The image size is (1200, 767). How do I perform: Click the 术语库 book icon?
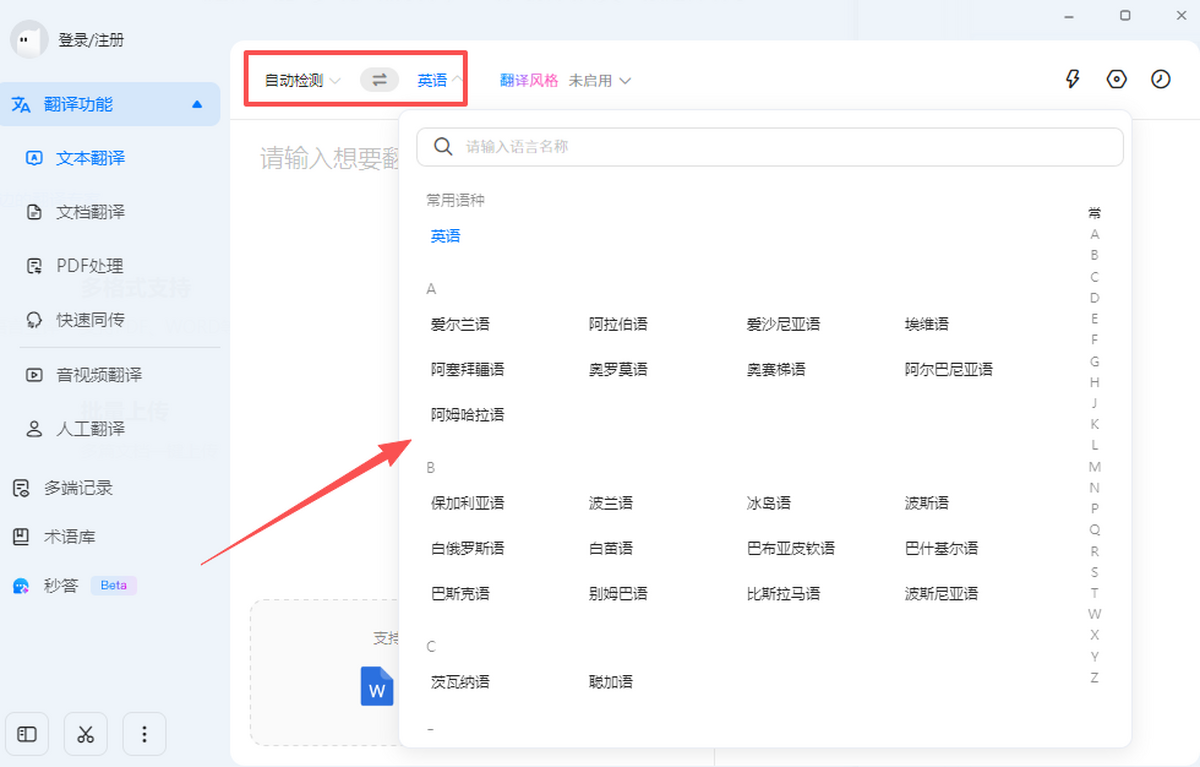[21, 537]
